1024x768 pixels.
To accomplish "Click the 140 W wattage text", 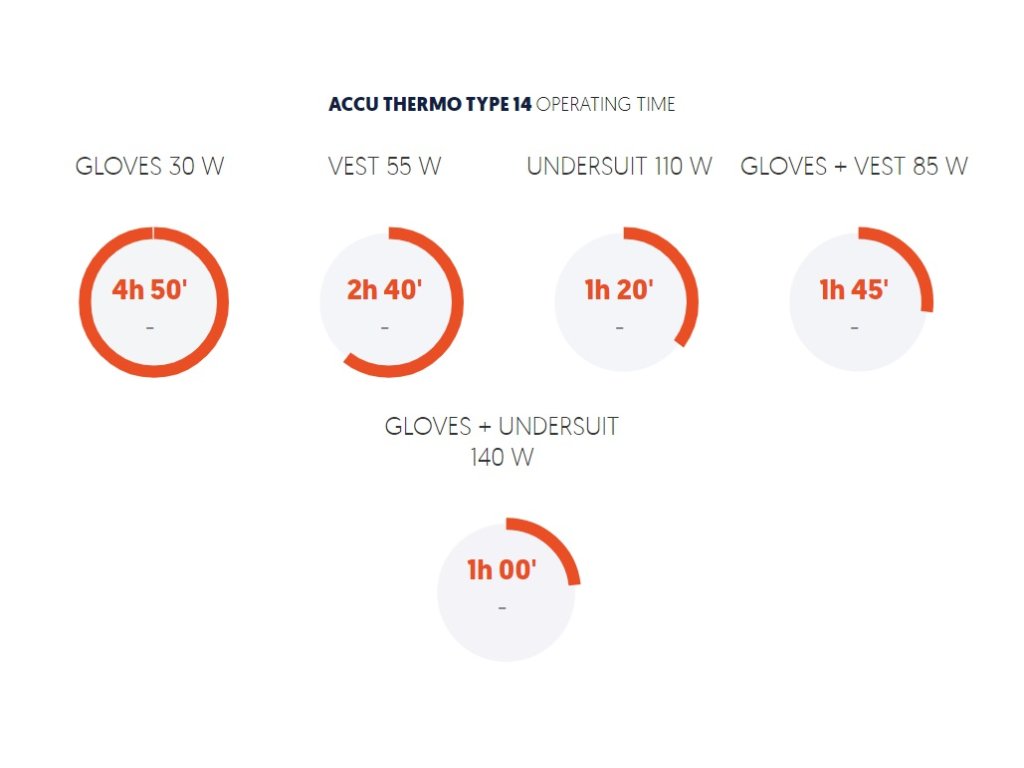I will point(502,457).
